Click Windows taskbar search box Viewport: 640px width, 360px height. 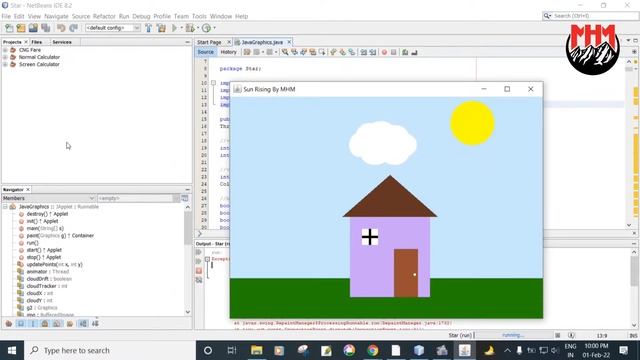point(110,350)
